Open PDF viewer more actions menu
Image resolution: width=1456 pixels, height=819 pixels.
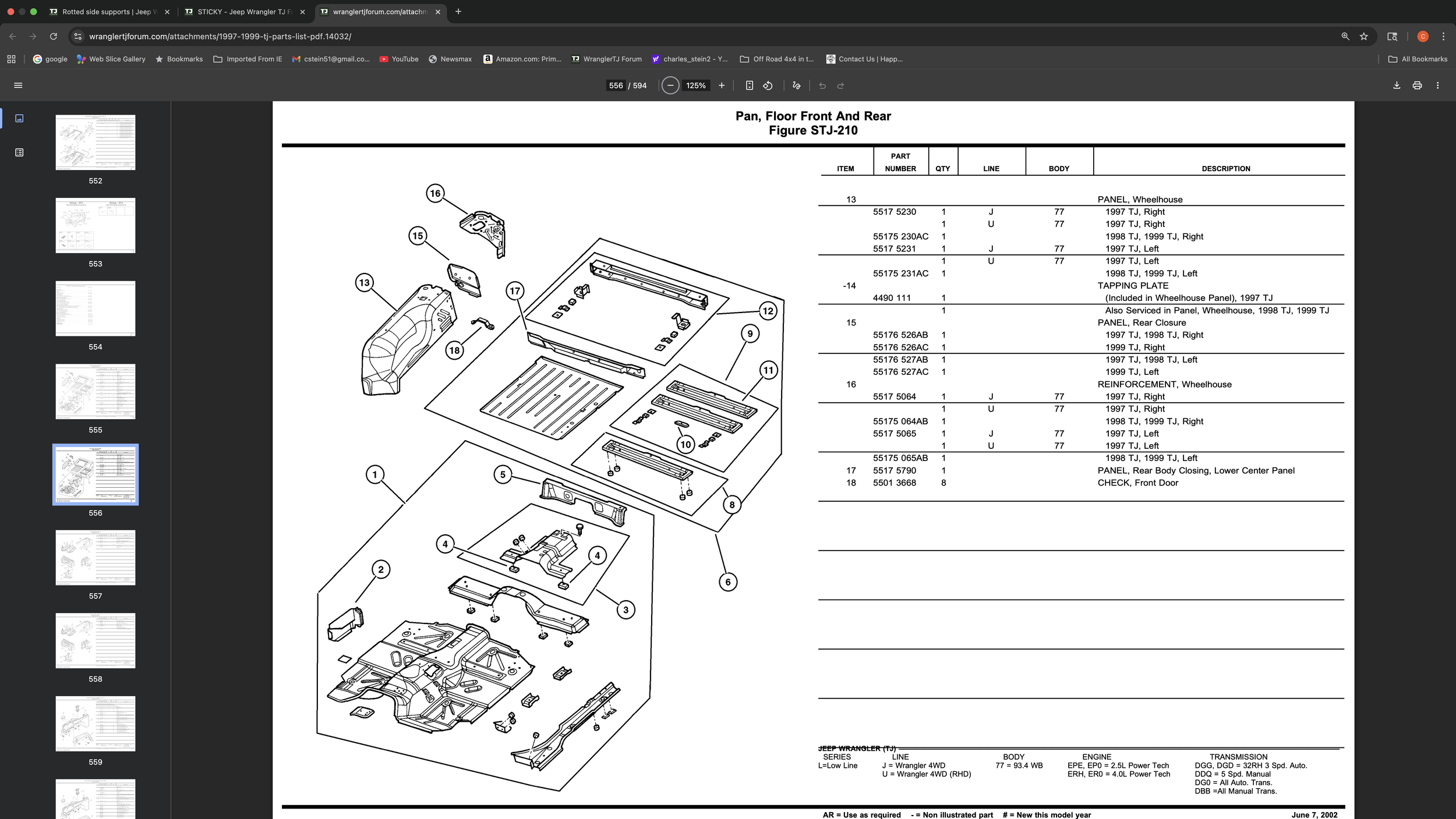(x=1437, y=86)
